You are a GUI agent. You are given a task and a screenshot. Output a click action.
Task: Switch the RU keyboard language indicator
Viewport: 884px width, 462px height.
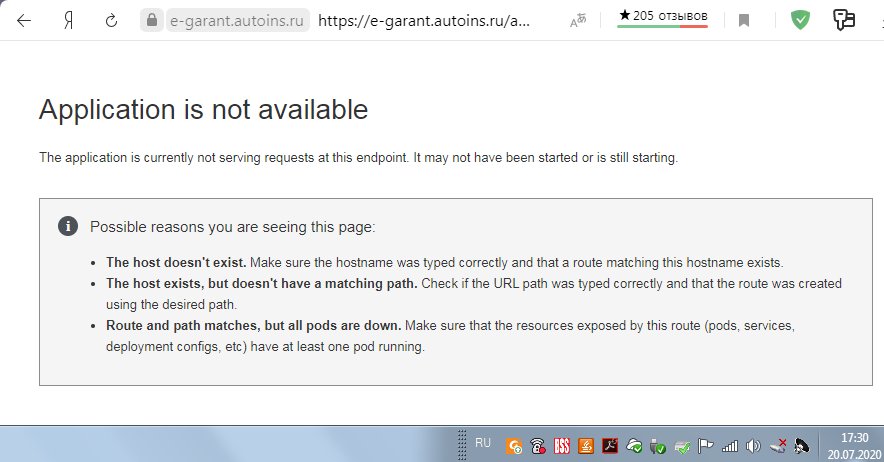(483, 442)
